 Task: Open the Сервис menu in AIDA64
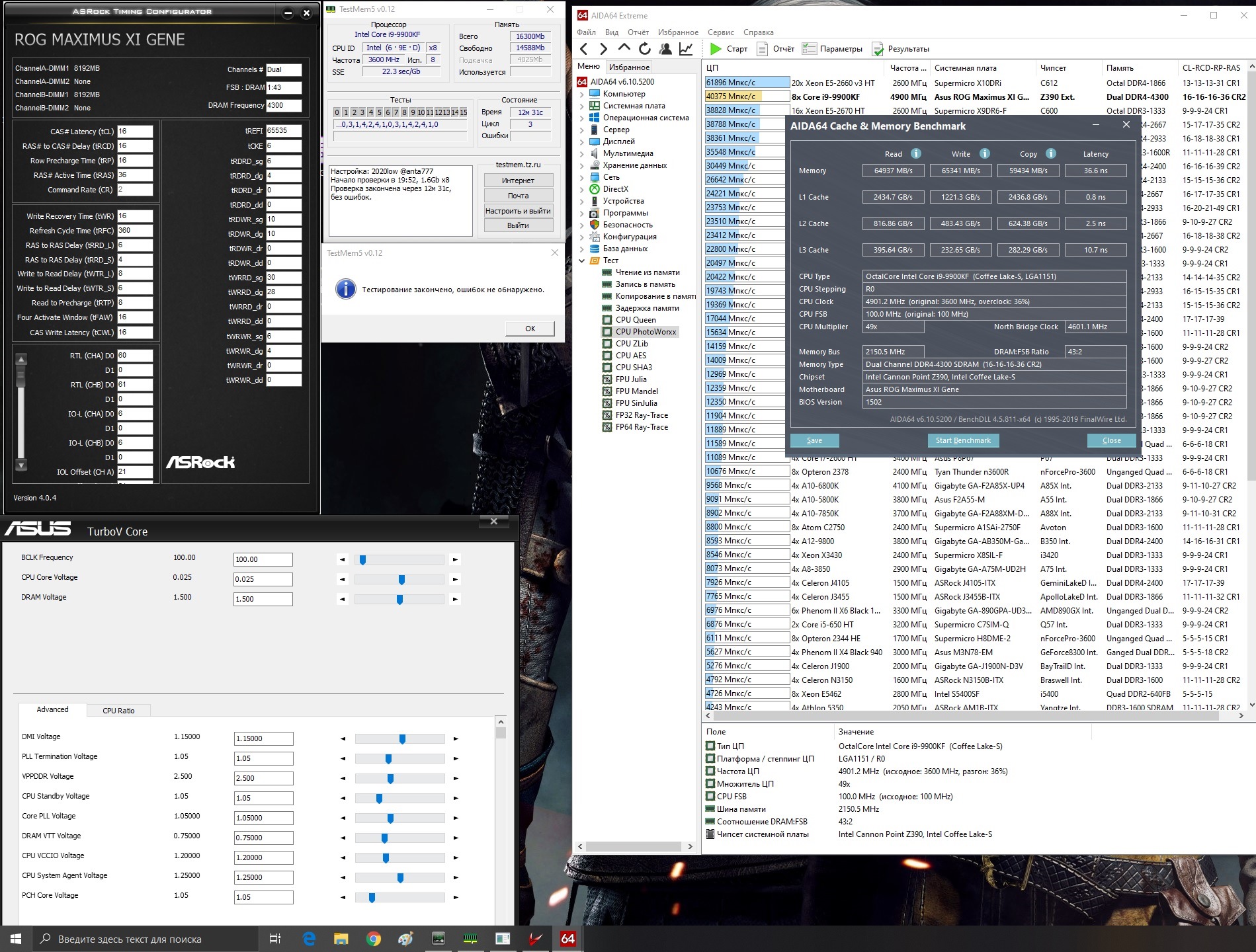coord(720,32)
